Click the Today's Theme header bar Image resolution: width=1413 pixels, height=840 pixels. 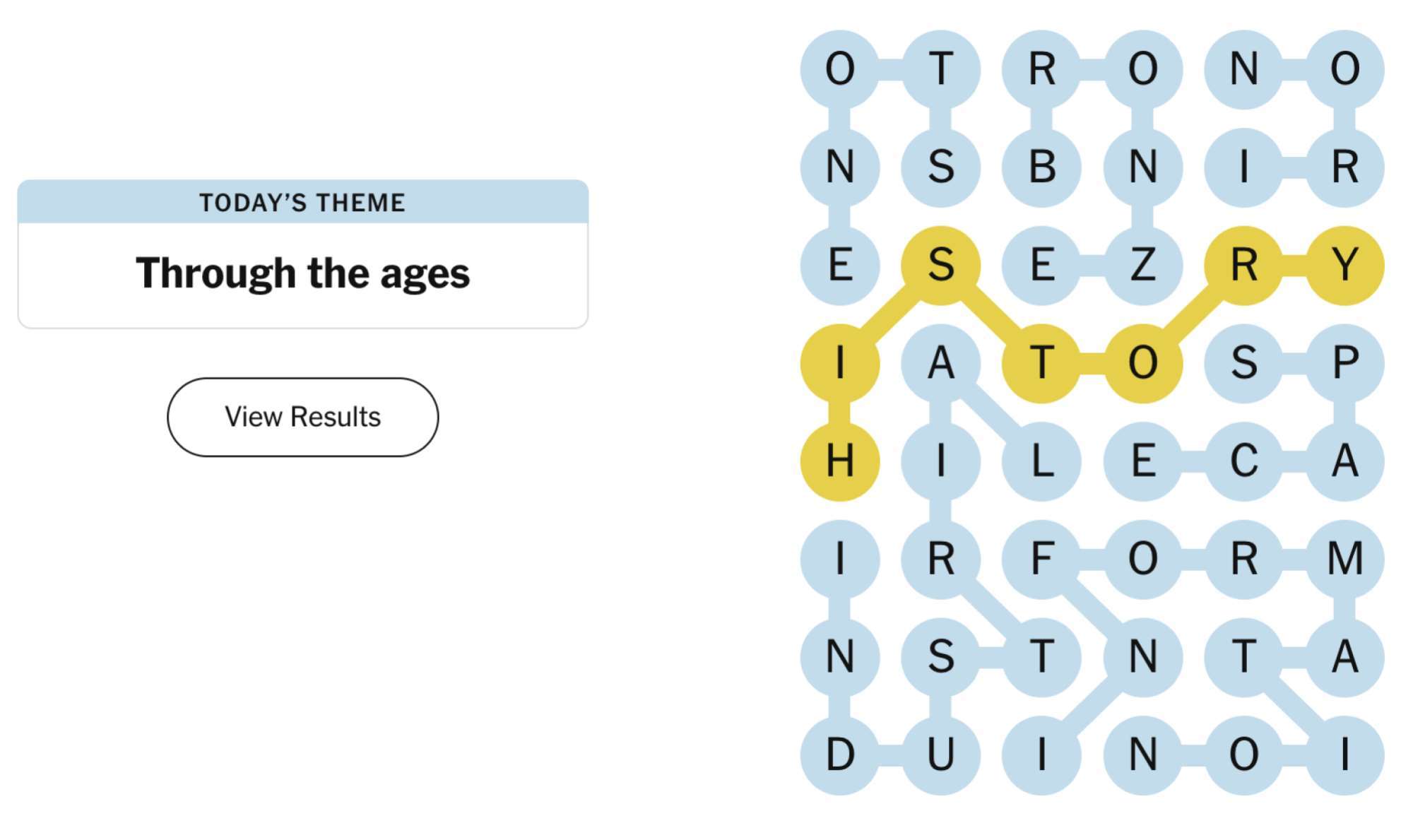pos(302,202)
